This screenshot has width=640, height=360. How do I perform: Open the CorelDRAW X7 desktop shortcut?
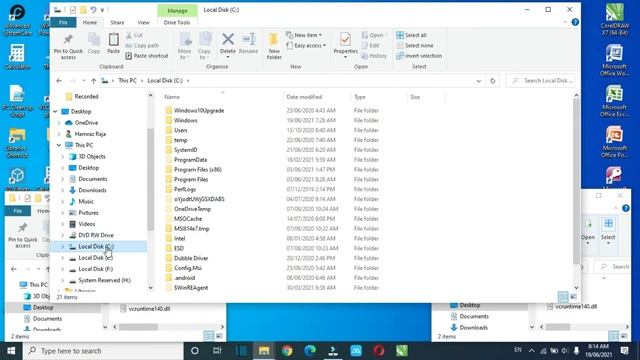coord(614,19)
